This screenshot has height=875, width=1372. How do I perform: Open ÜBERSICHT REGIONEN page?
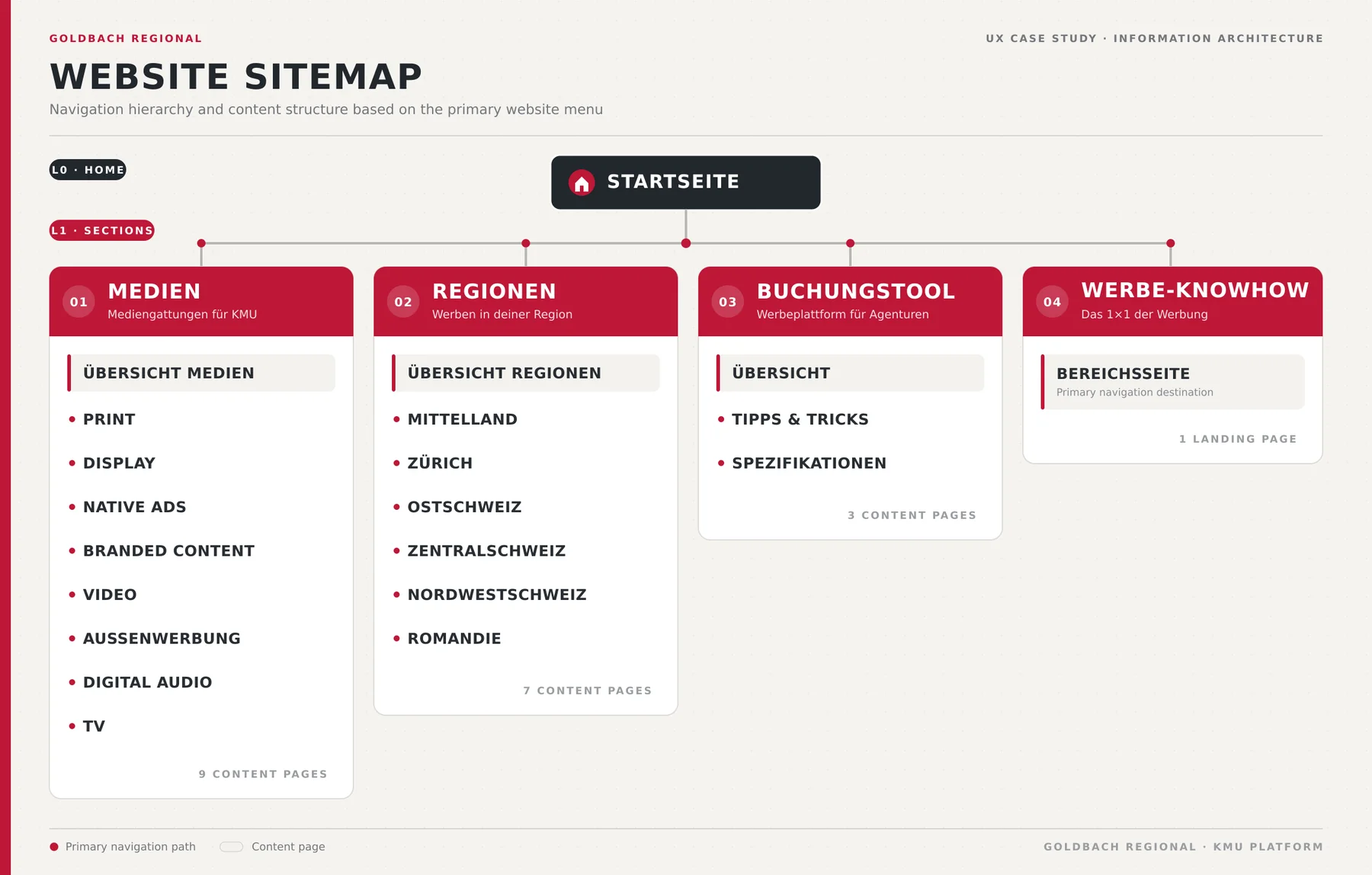click(x=526, y=373)
